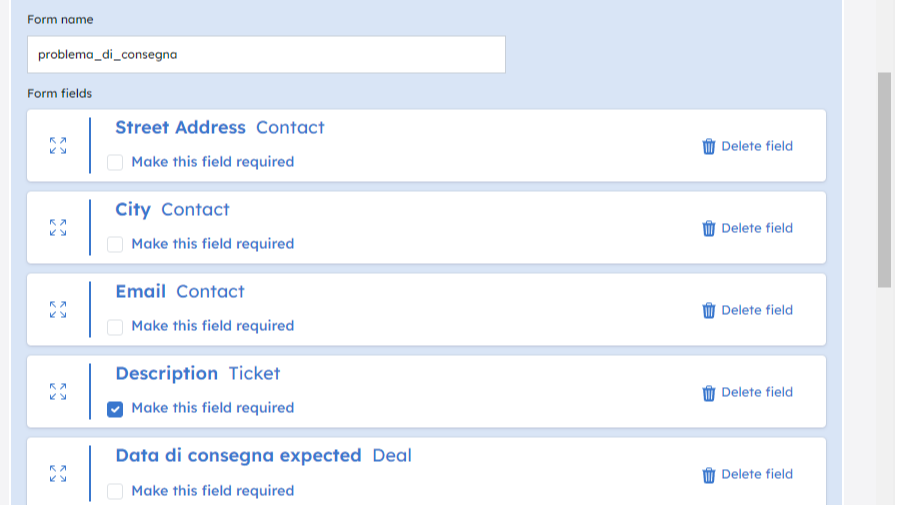Enable required checkbox for City field
Screen dimensions: 898x505
pos(115,244)
